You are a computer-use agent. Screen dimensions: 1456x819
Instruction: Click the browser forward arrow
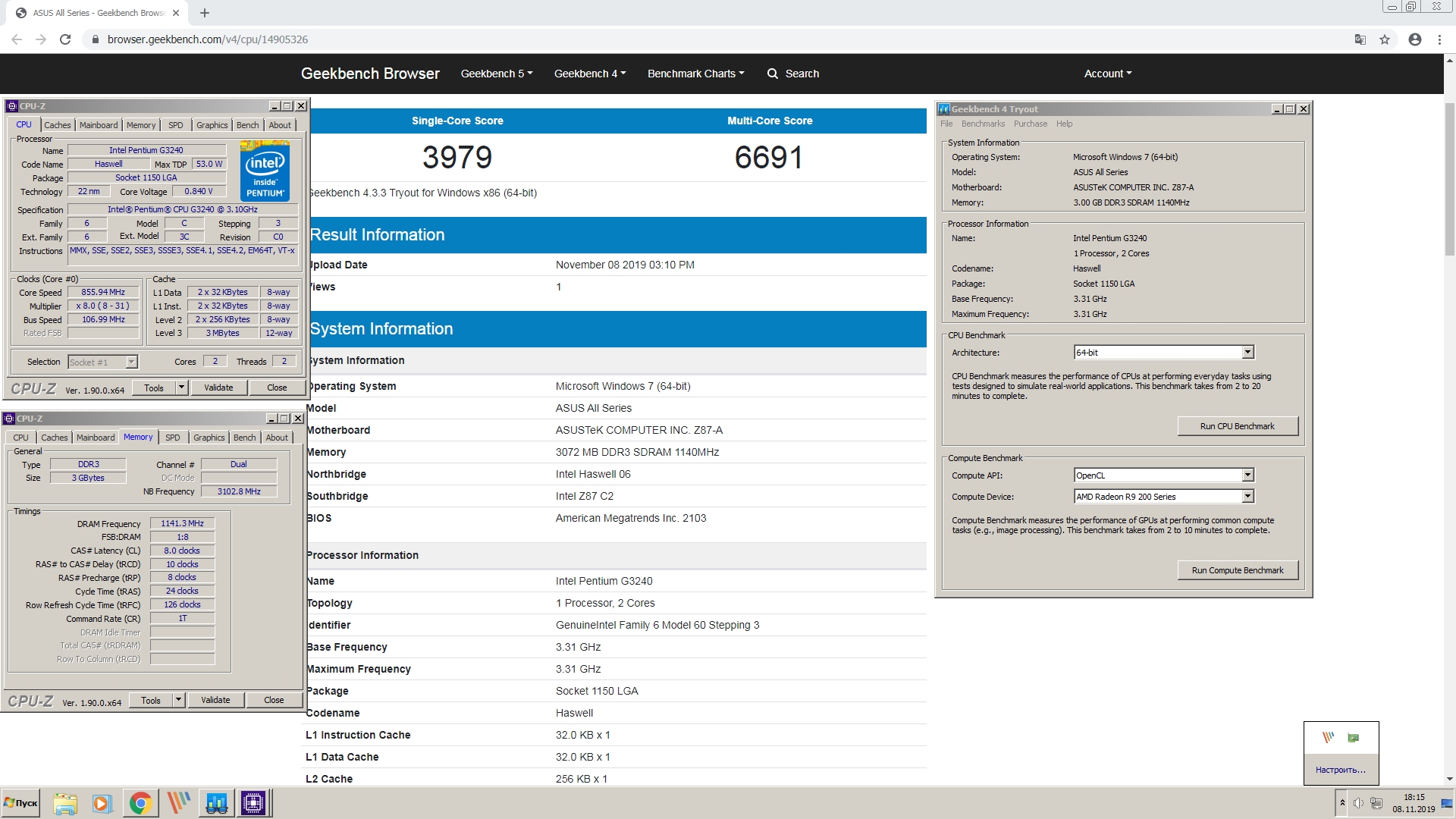pos(41,39)
